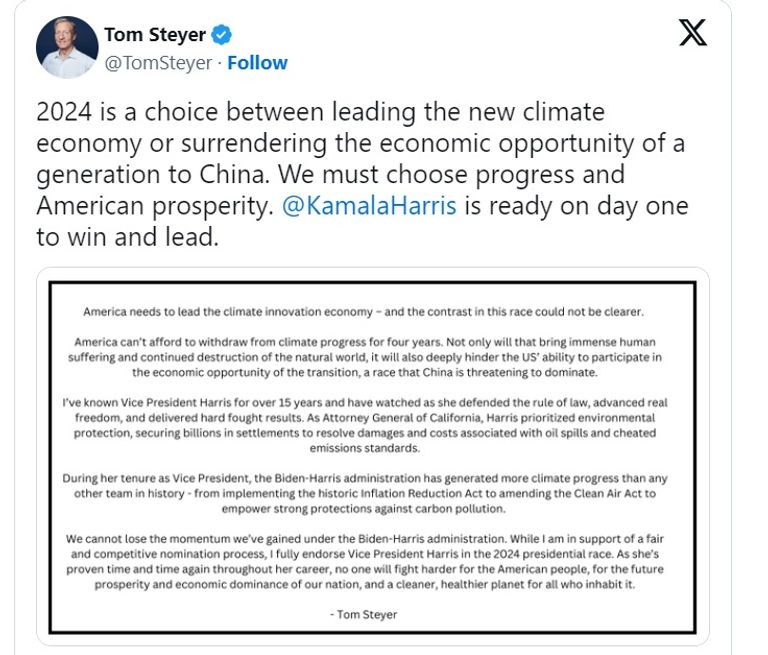The width and height of the screenshot is (768, 655).
Task: Open the X logo
Action: [692, 33]
